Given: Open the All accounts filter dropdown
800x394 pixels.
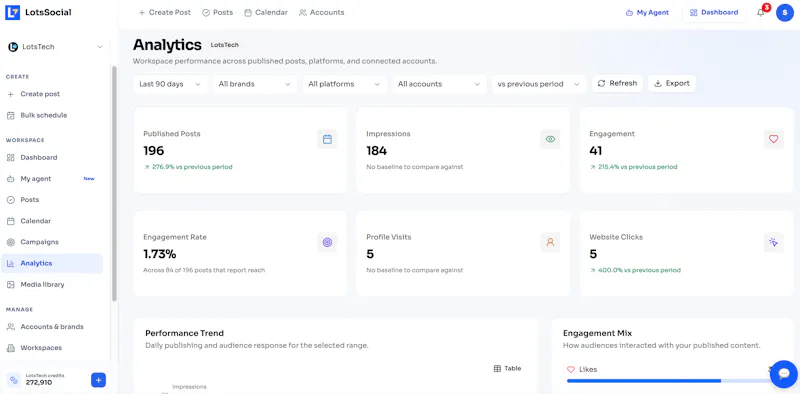Looking at the screenshot, I should click(439, 84).
